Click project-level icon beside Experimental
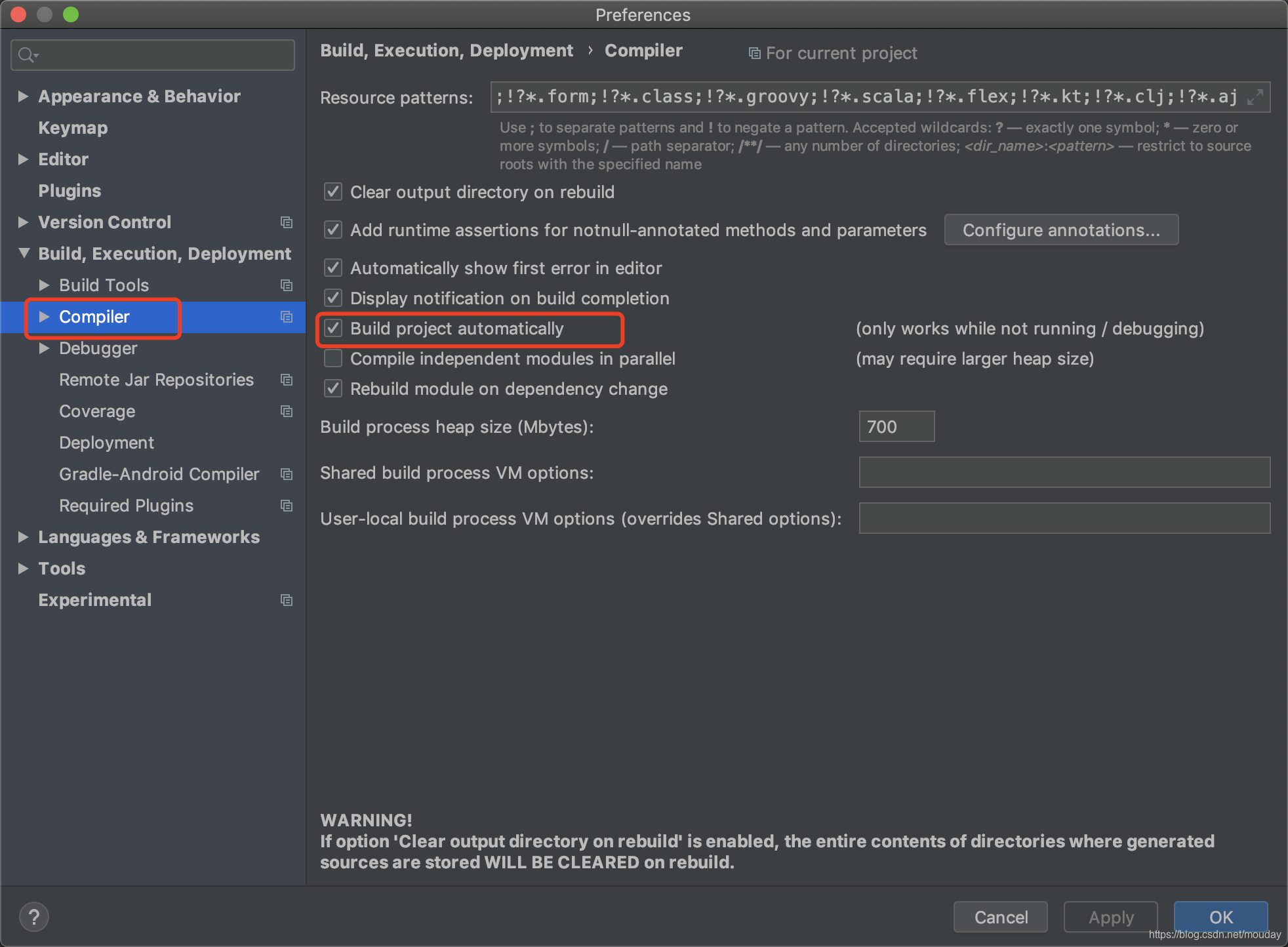 coord(287,600)
